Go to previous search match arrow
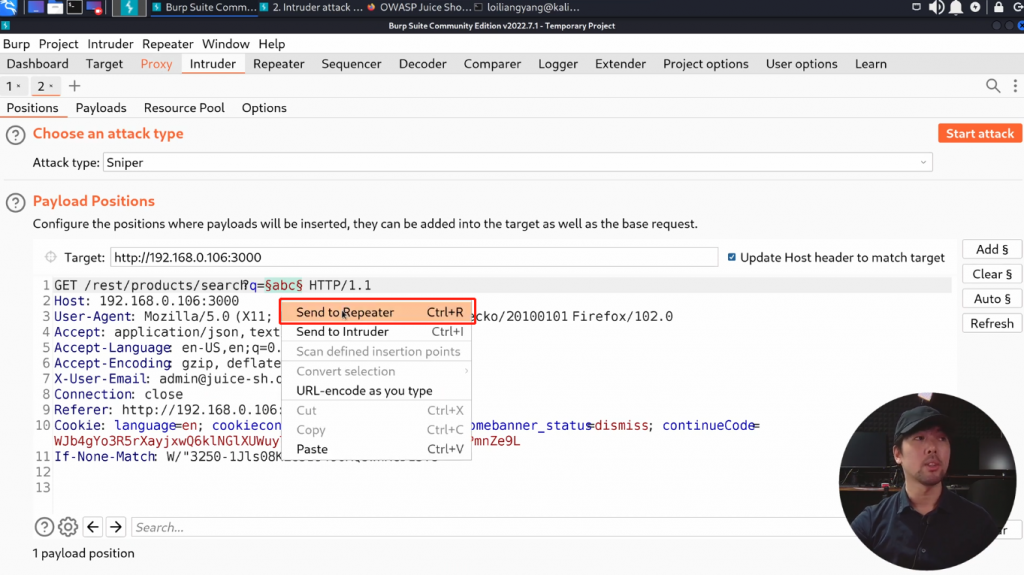Image resolution: width=1024 pixels, height=575 pixels. 93,527
